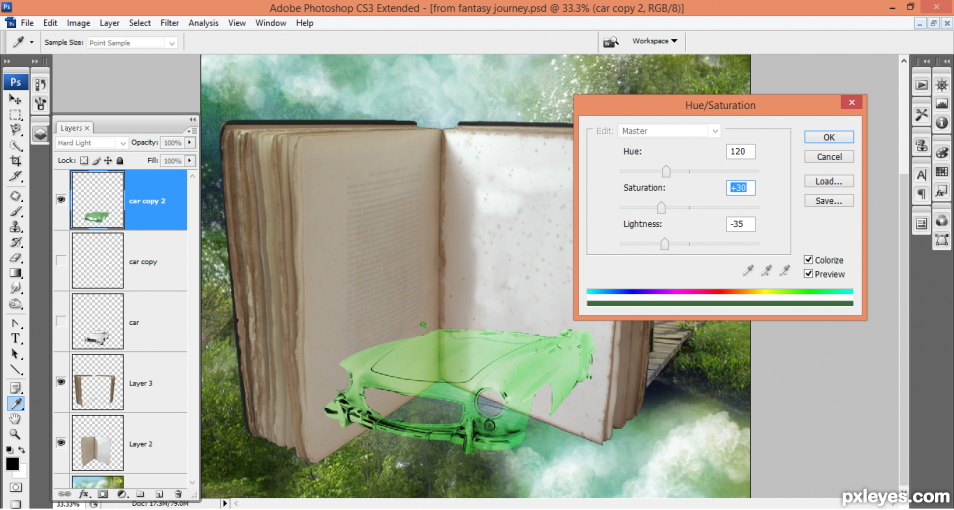Uncheck the Preview checkbox
The image size is (954, 510).
[809, 274]
